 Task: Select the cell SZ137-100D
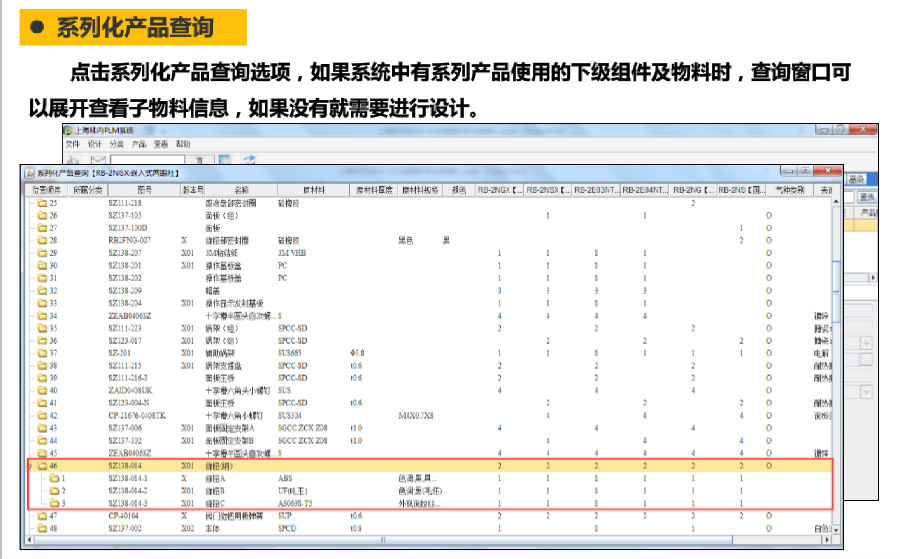coord(128,228)
